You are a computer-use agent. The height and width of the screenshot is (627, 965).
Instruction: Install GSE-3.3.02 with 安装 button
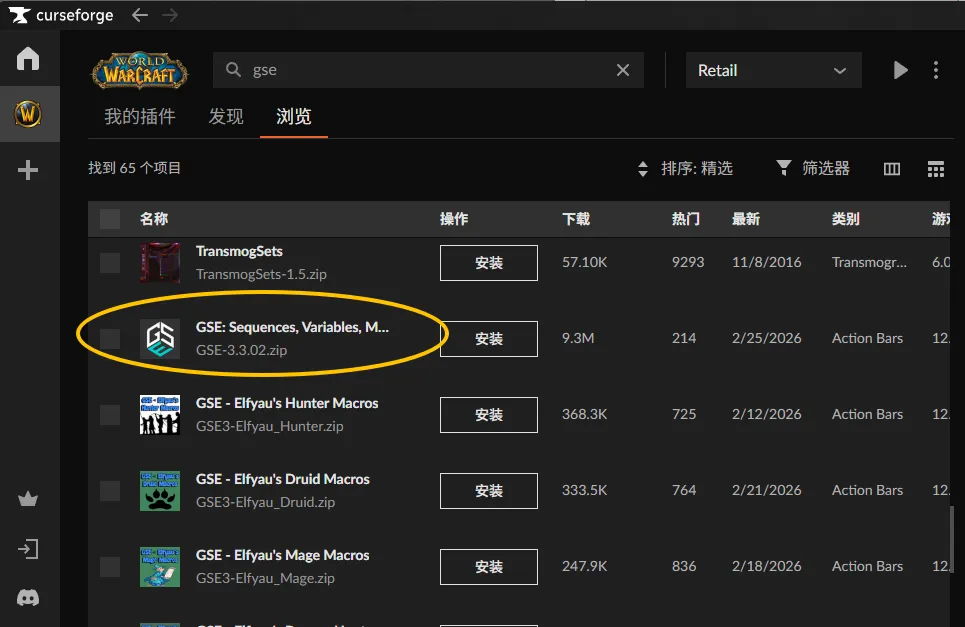[489, 338]
